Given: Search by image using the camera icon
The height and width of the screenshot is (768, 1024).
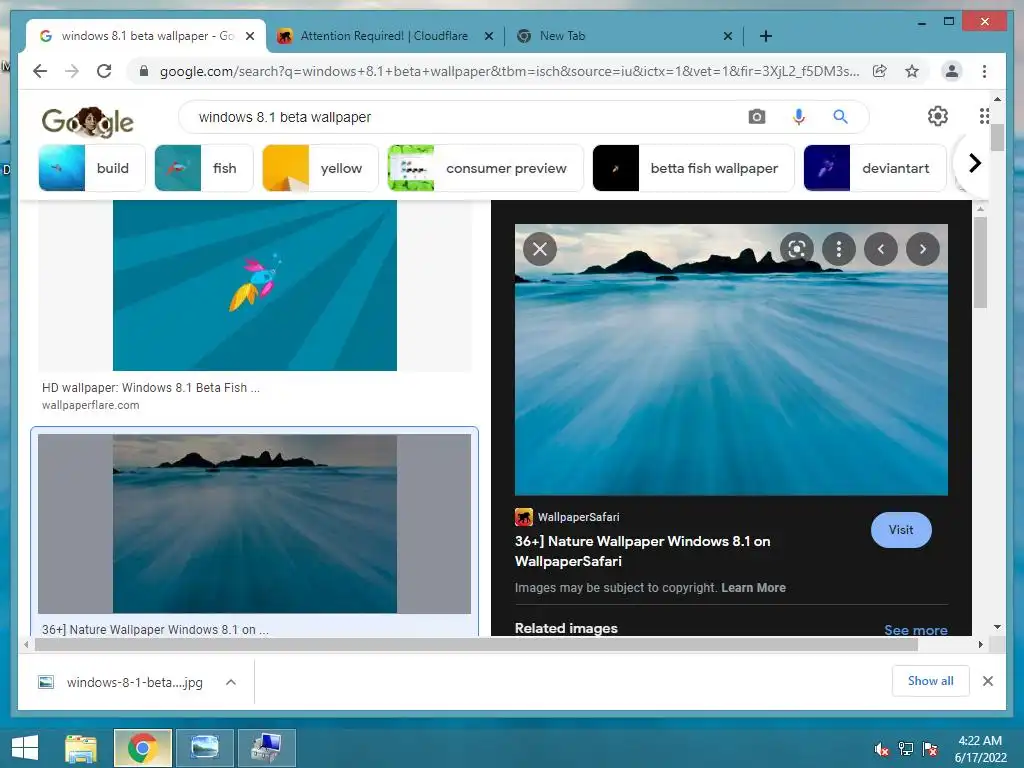Looking at the screenshot, I should click(757, 117).
